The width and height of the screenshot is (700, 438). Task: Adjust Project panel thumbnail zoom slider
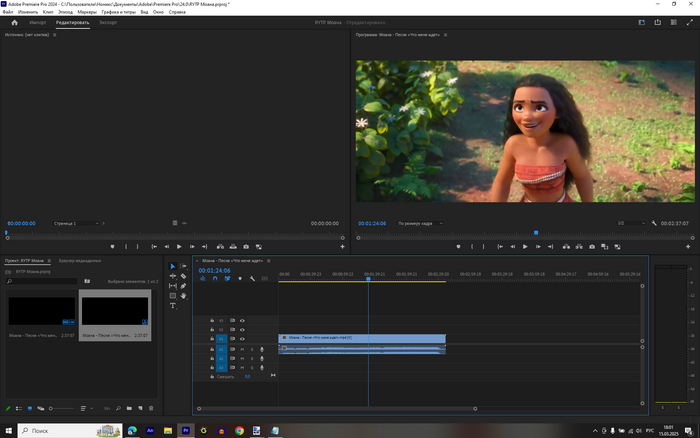[x=62, y=409]
